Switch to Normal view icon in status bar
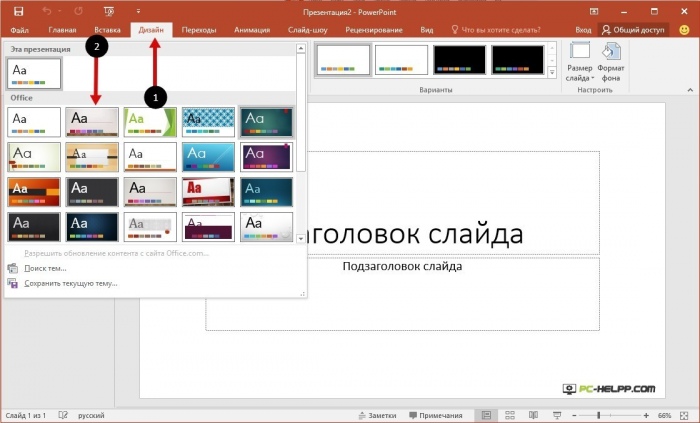700x423 pixels. pos(486,414)
